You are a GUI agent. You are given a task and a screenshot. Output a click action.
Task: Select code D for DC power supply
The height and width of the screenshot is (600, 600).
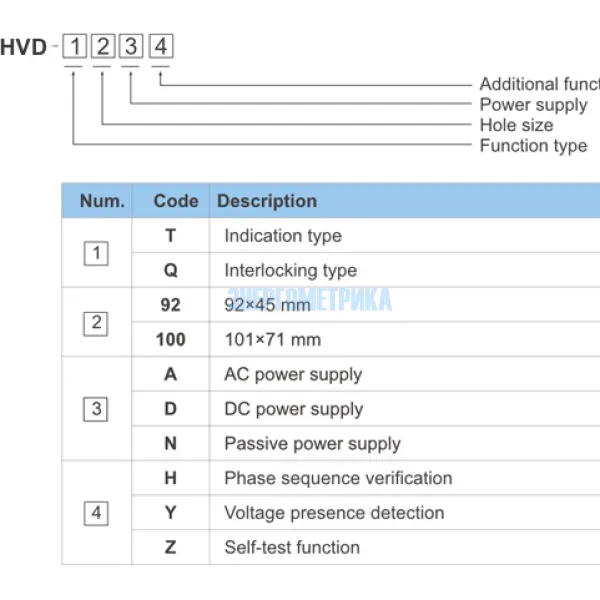pos(171,409)
